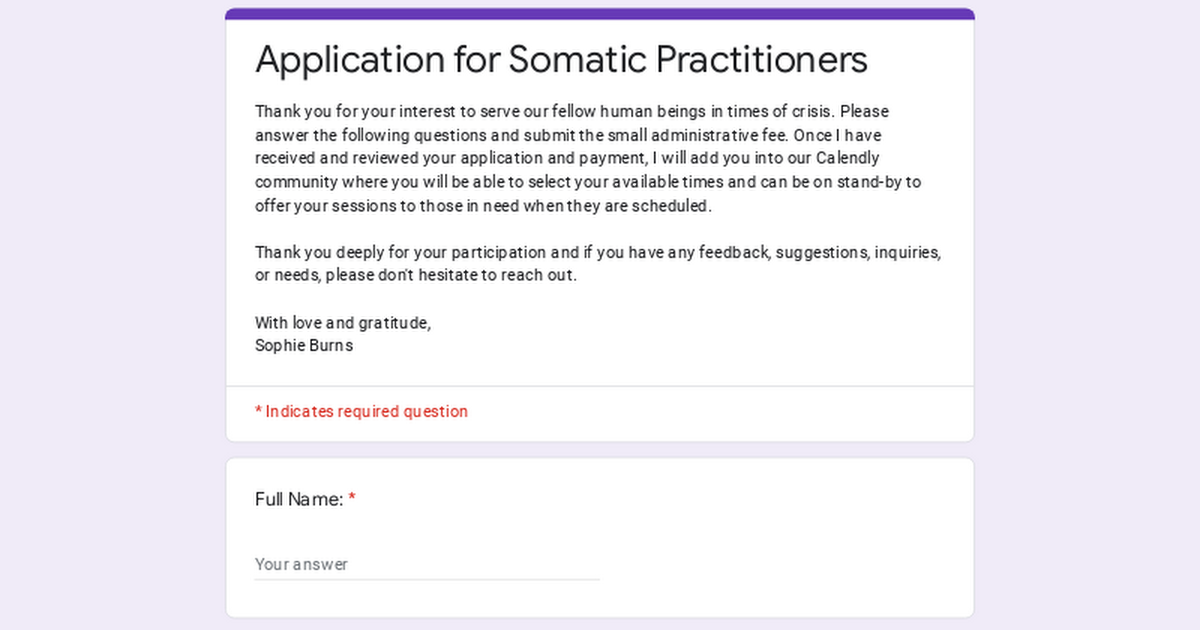Select the "Sophie Burns" signature text
1200x630 pixels.
(x=304, y=346)
